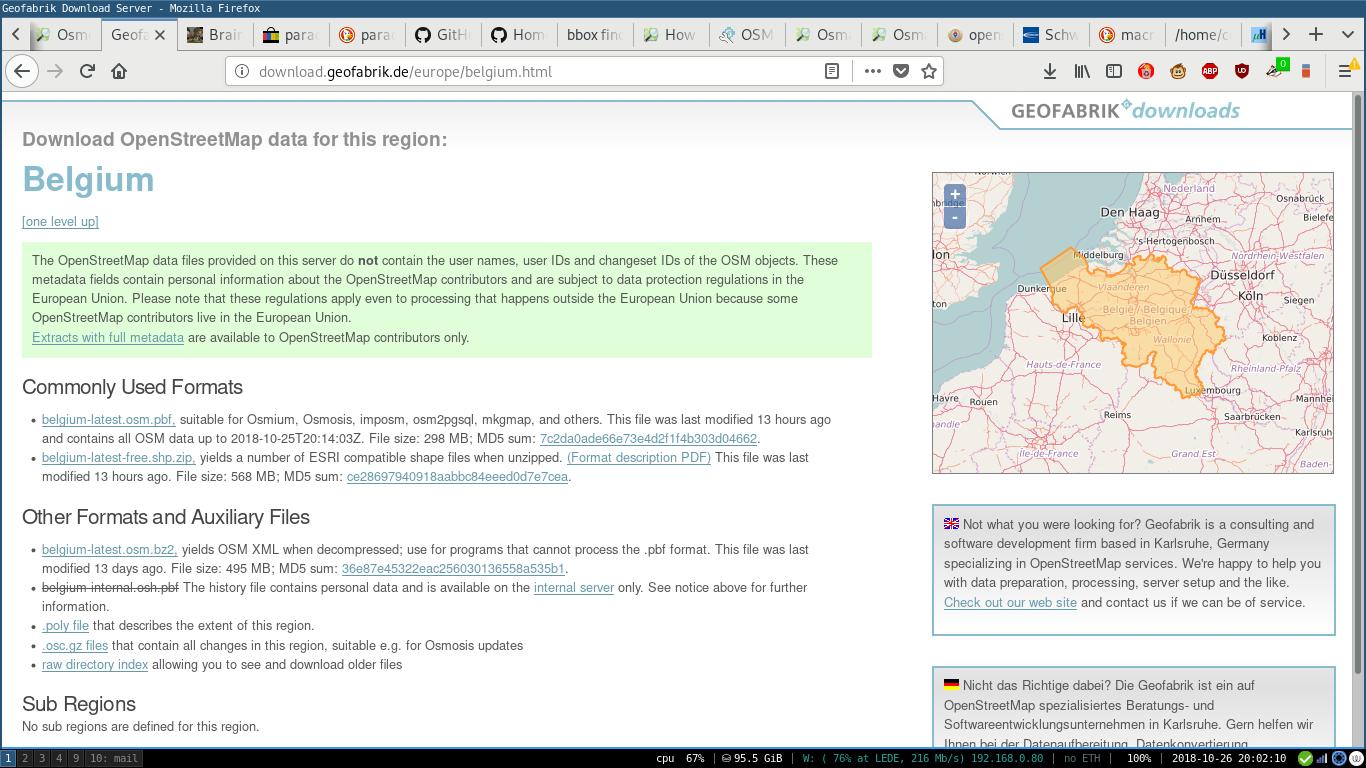The height and width of the screenshot is (768, 1366).
Task: Bookmark this page with the star
Action: pos(929,71)
